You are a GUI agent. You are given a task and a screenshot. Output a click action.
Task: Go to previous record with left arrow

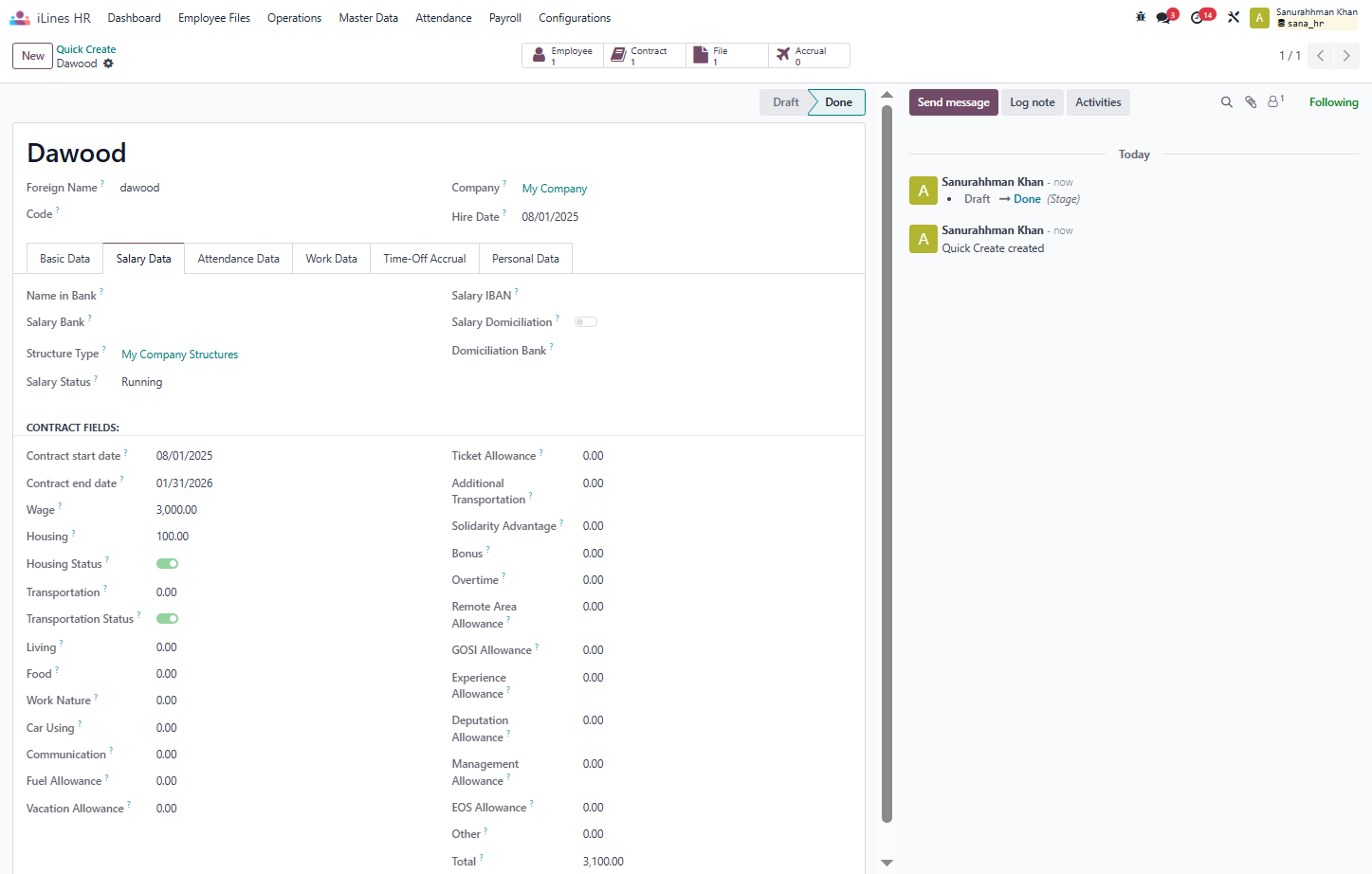pos(1320,56)
